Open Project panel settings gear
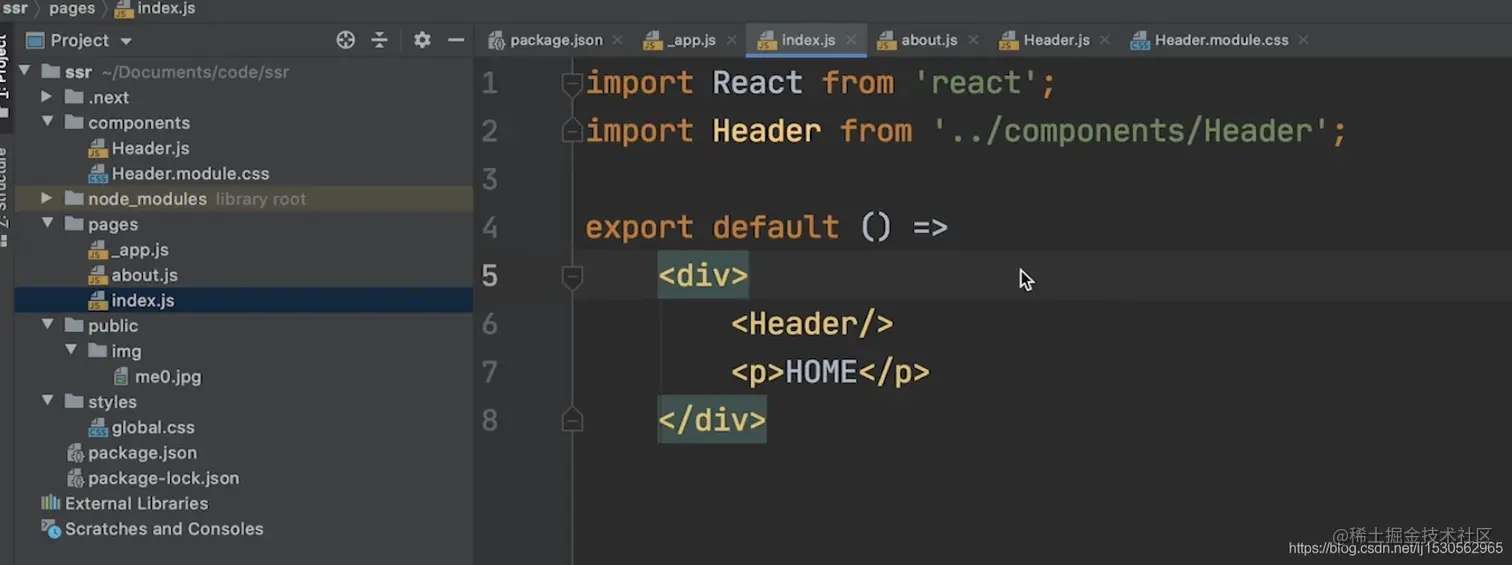The height and width of the screenshot is (565, 1512). [422, 40]
